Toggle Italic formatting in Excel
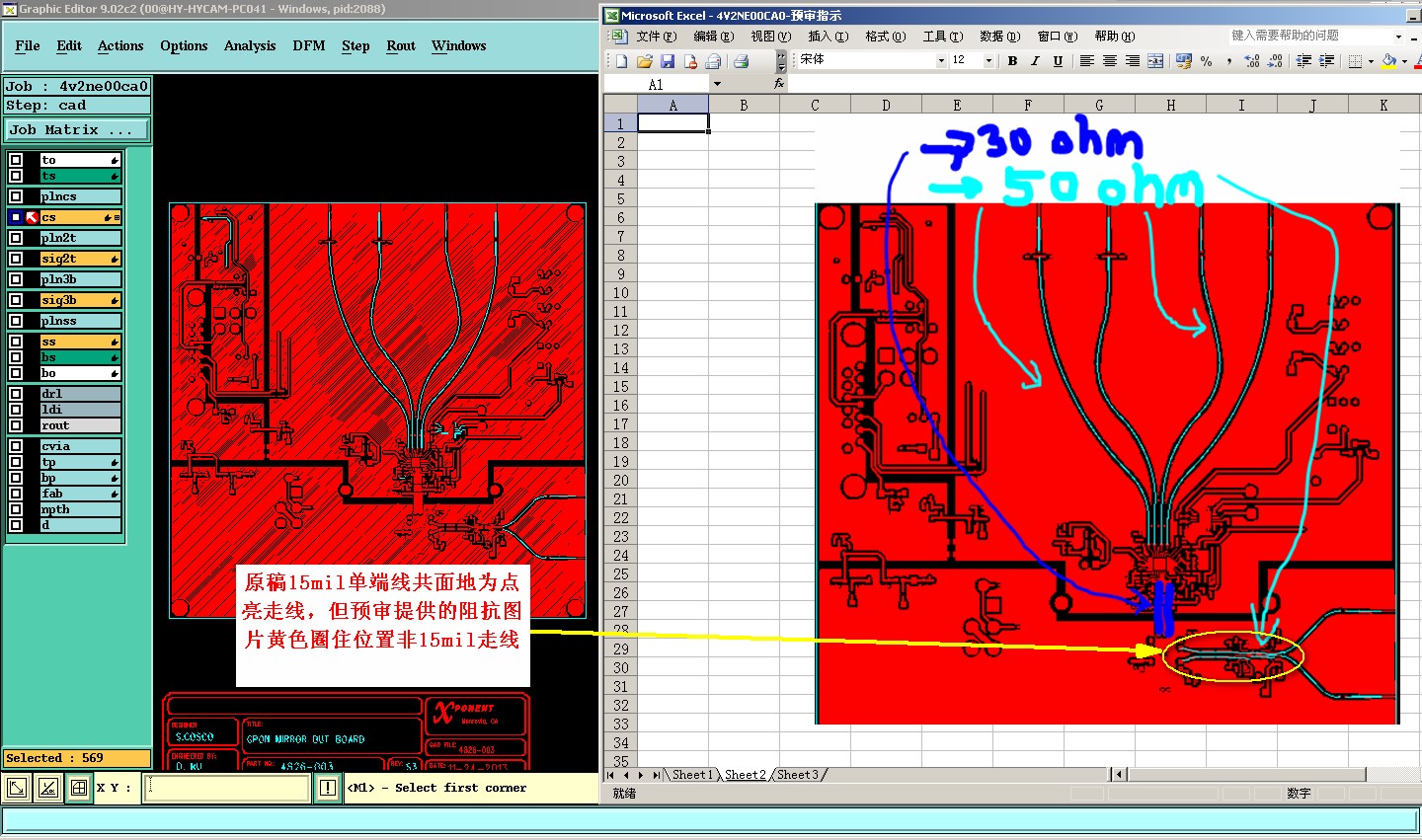The height and width of the screenshot is (840, 1422). tap(1035, 61)
